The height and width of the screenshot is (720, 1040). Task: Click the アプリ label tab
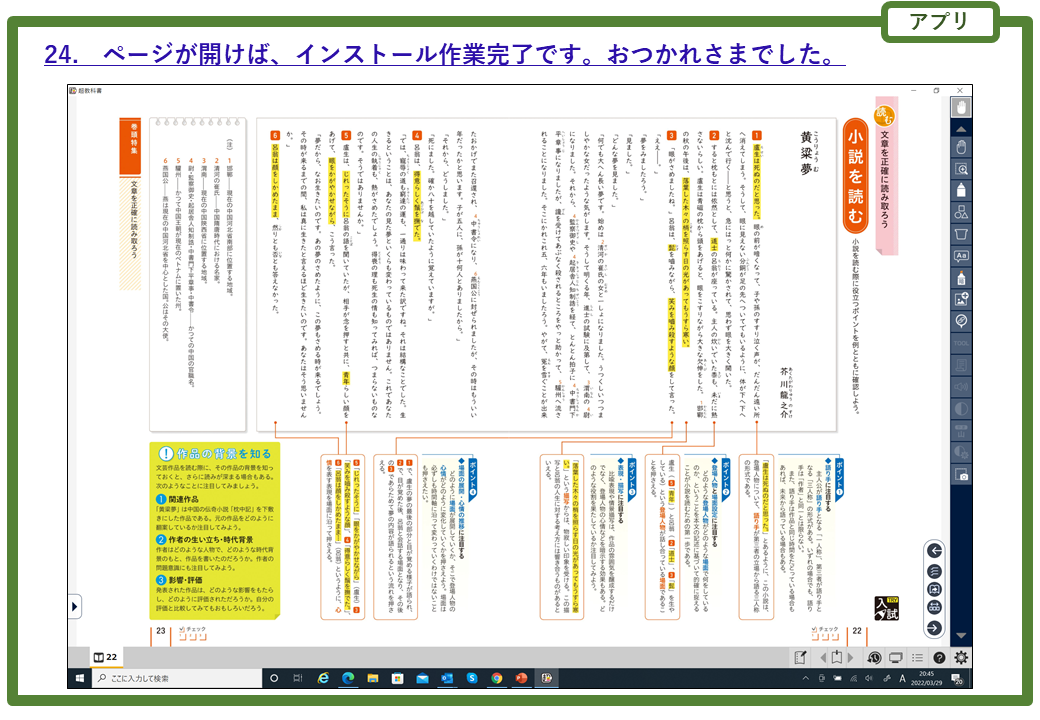tap(939, 21)
